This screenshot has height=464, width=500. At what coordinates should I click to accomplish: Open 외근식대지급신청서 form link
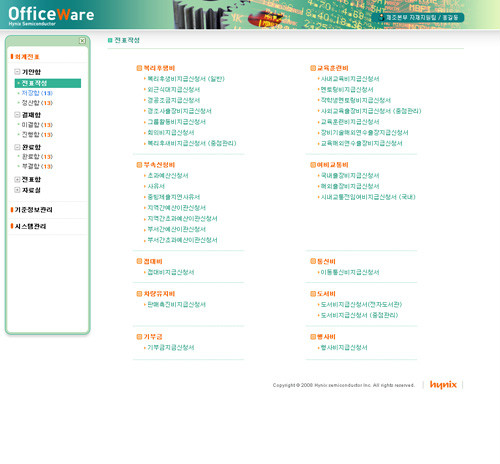click(174, 90)
